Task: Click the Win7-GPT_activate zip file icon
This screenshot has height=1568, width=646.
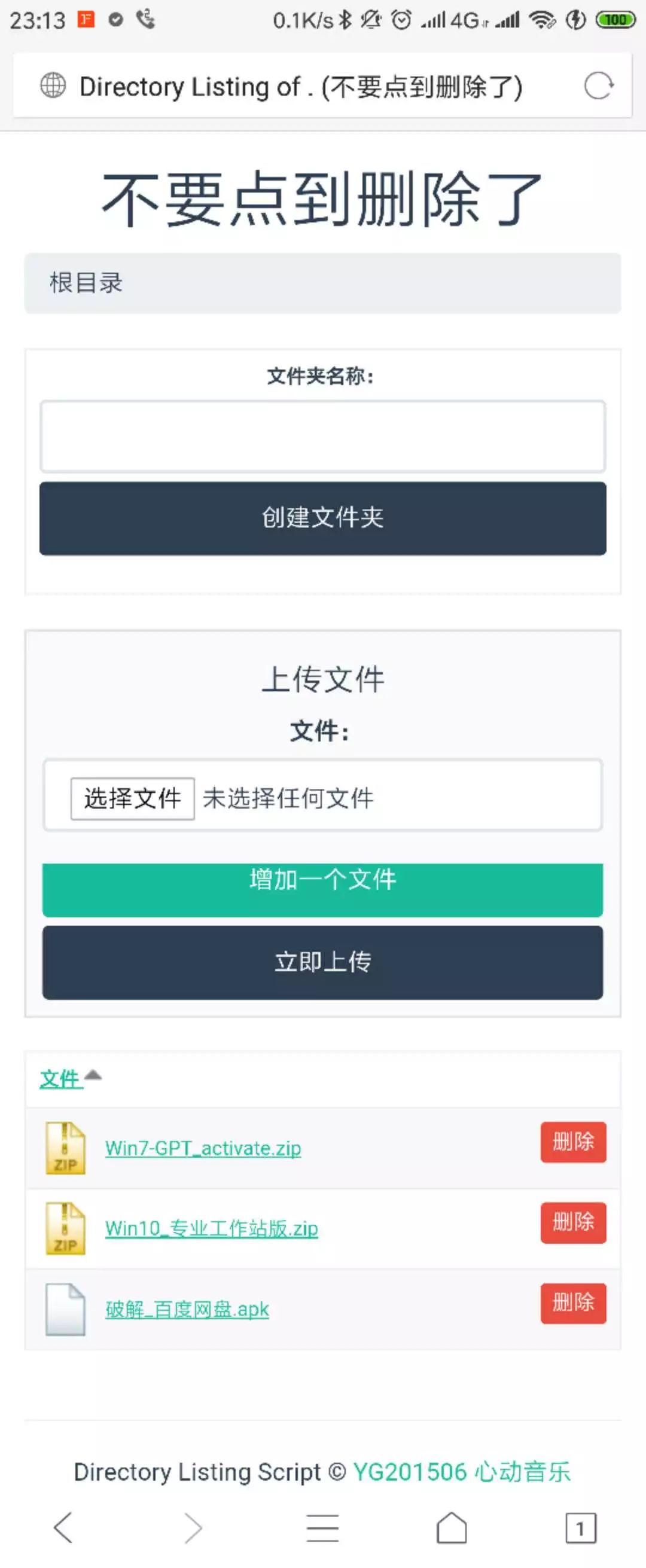Action: pos(66,1148)
